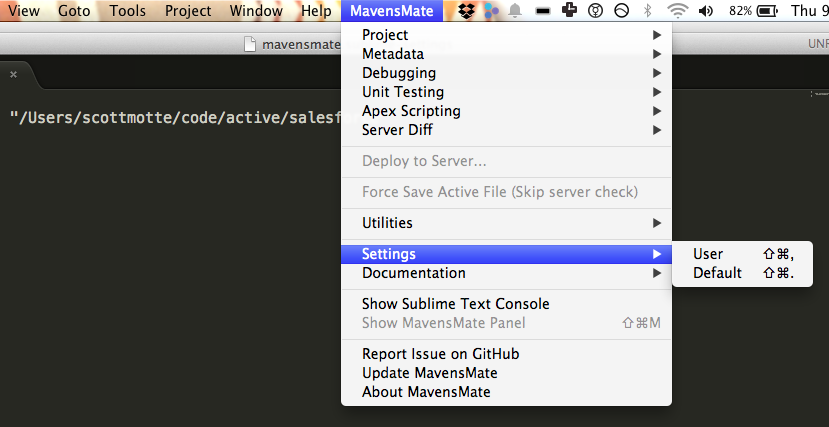This screenshot has width=829, height=427.
Task: Select Default settings from submenu
Action: click(x=742, y=273)
